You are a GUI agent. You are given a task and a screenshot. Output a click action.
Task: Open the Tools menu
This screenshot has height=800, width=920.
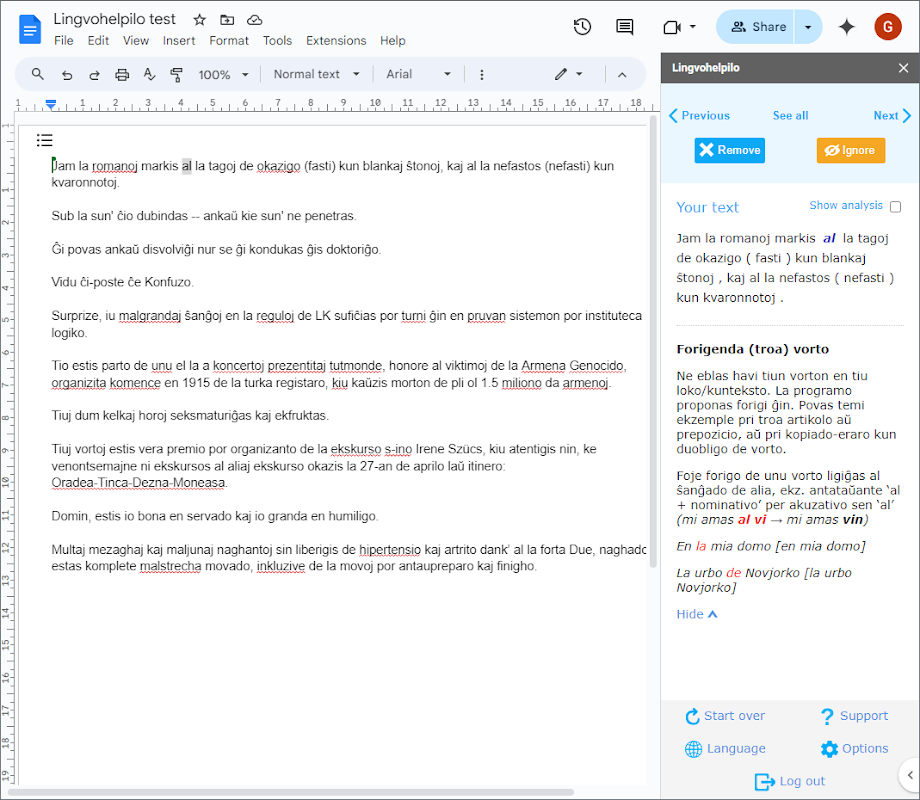click(277, 40)
